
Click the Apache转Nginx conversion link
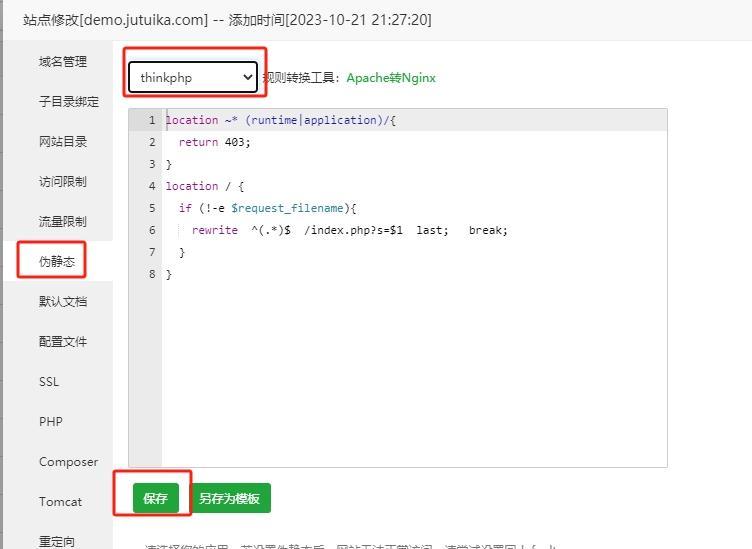tap(391, 77)
